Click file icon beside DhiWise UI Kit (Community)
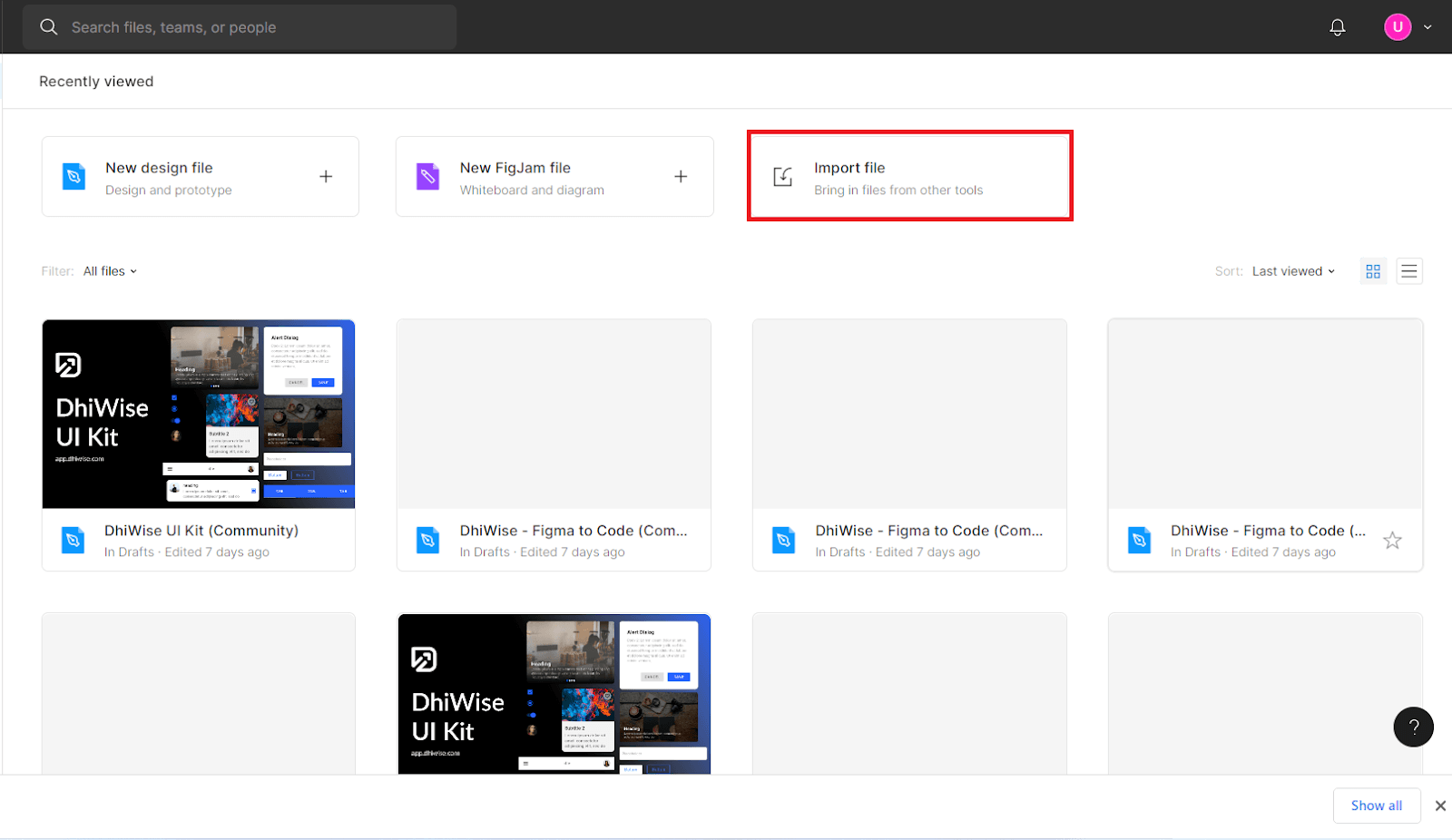 point(73,541)
